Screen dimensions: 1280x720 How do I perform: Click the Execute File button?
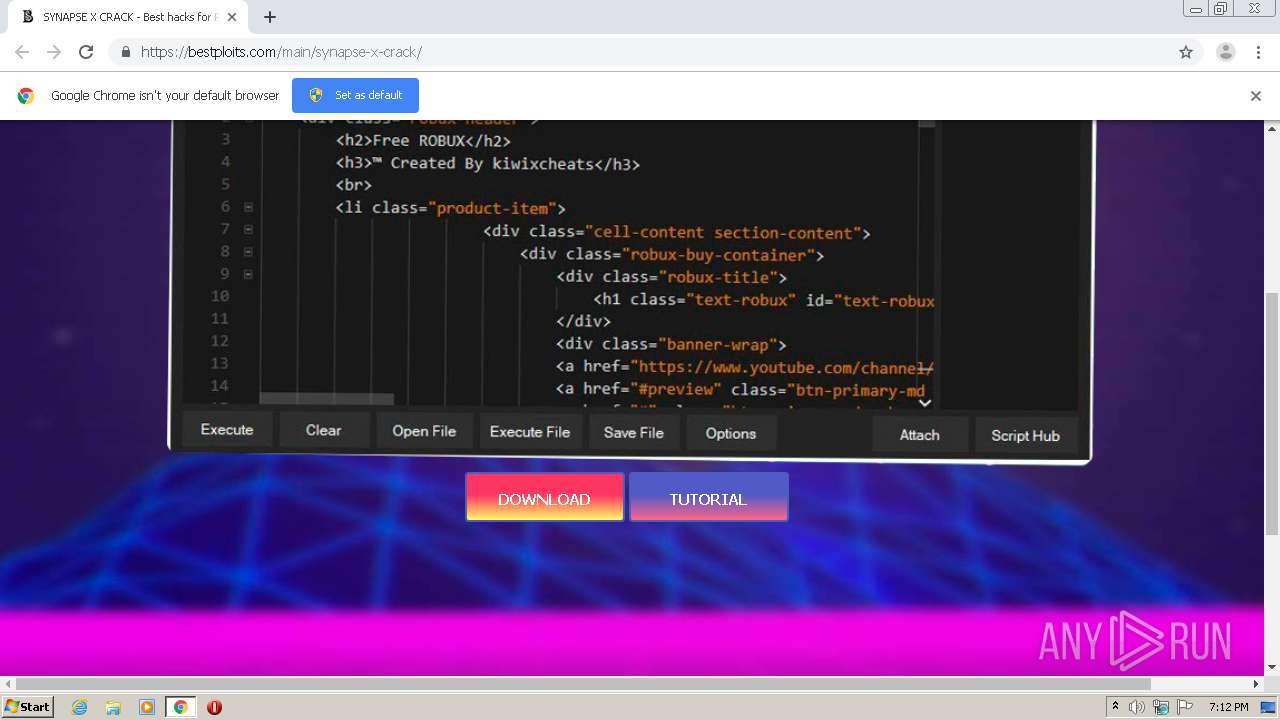coord(530,432)
